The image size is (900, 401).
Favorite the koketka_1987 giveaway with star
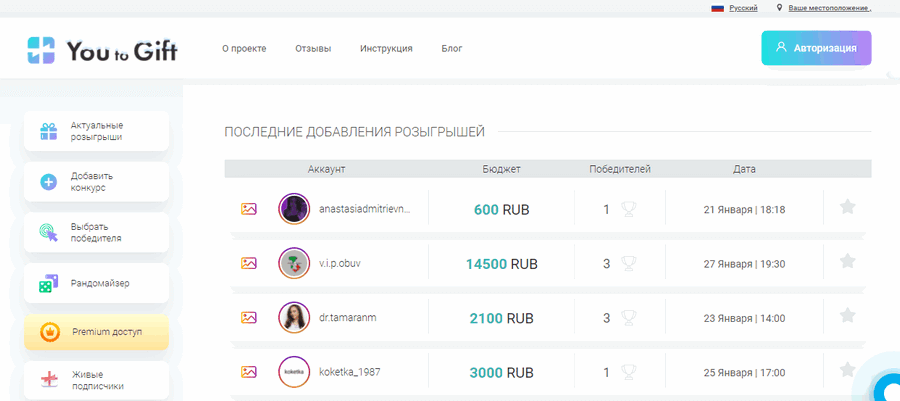[848, 369]
